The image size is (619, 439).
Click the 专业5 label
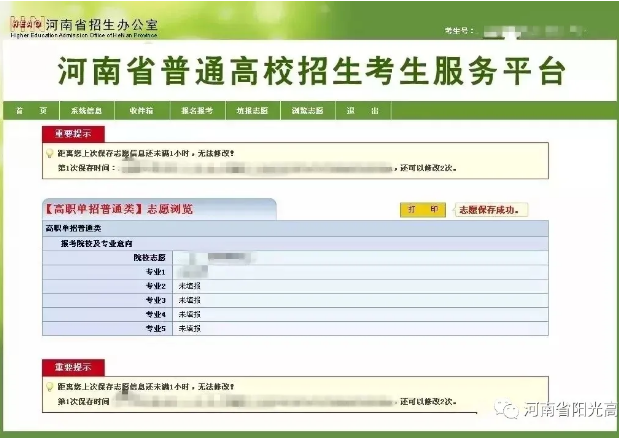(x=156, y=328)
